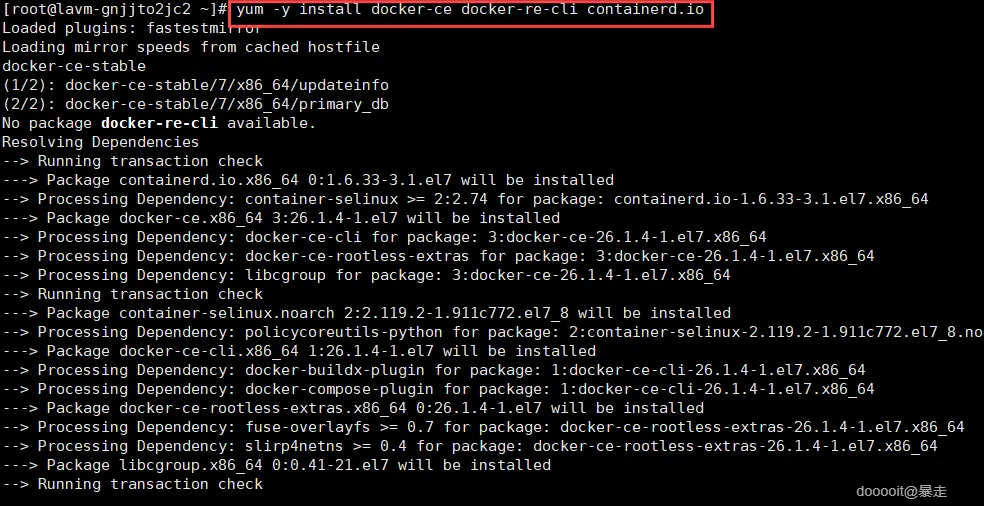
Task: Click the docker-buildx-plugin dependency line
Action: pyautogui.click(x=434, y=370)
